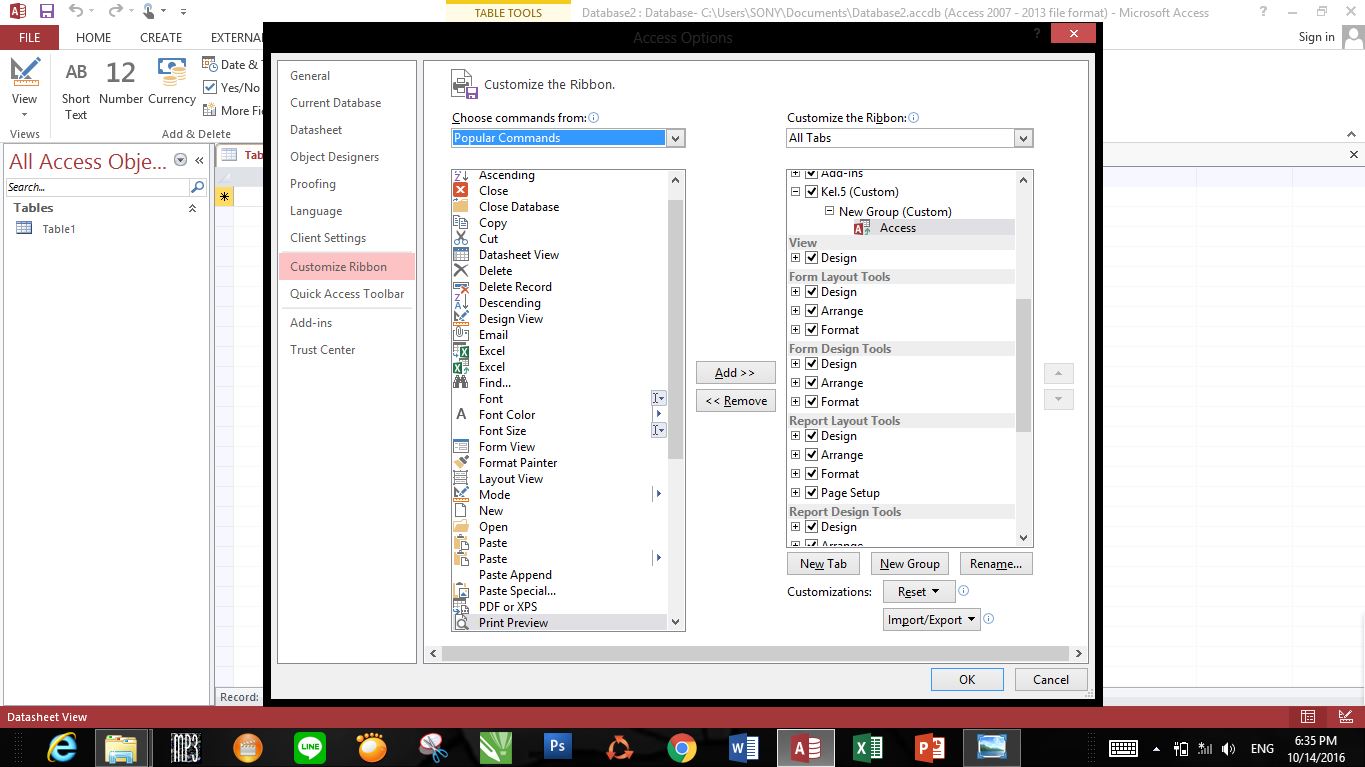Collapse the New Group (Custom) node
This screenshot has width=1365, height=767.
click(x=830, y=211)
